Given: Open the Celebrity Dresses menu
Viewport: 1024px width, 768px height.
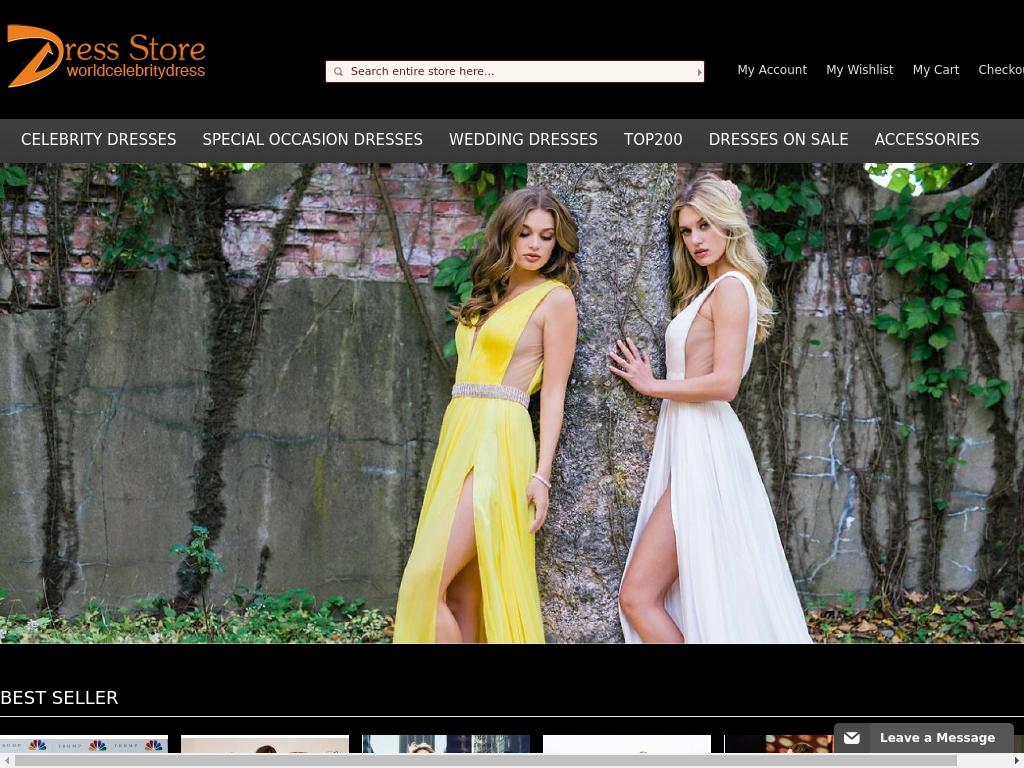Looking at the screenshot, I should pos(98,140).
